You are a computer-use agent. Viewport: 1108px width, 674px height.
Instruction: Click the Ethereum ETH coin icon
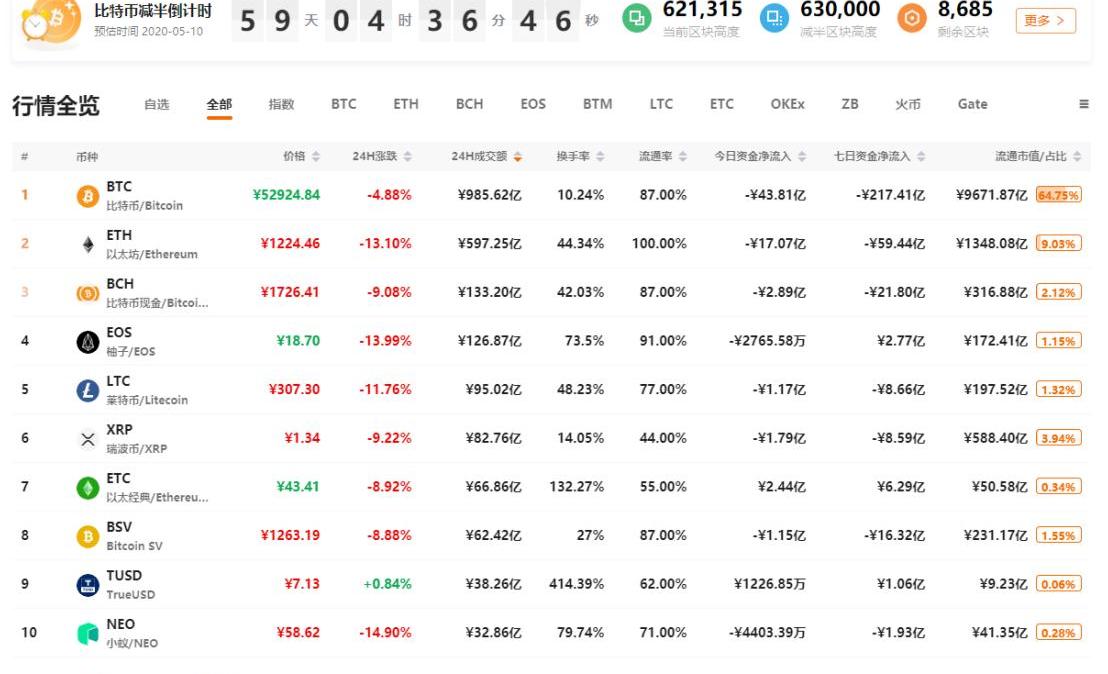88,244
